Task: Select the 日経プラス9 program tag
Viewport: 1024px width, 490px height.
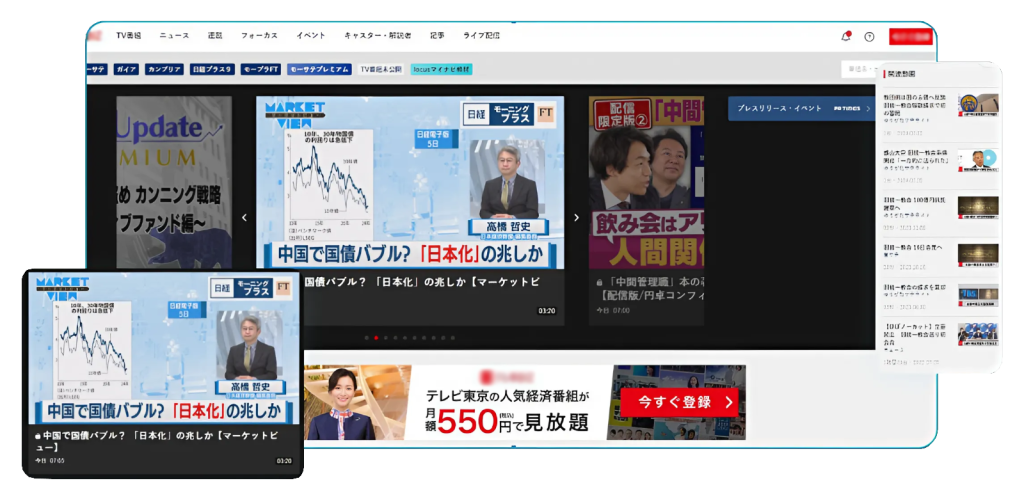Action: pyautogui.click(x=212, y=69)
